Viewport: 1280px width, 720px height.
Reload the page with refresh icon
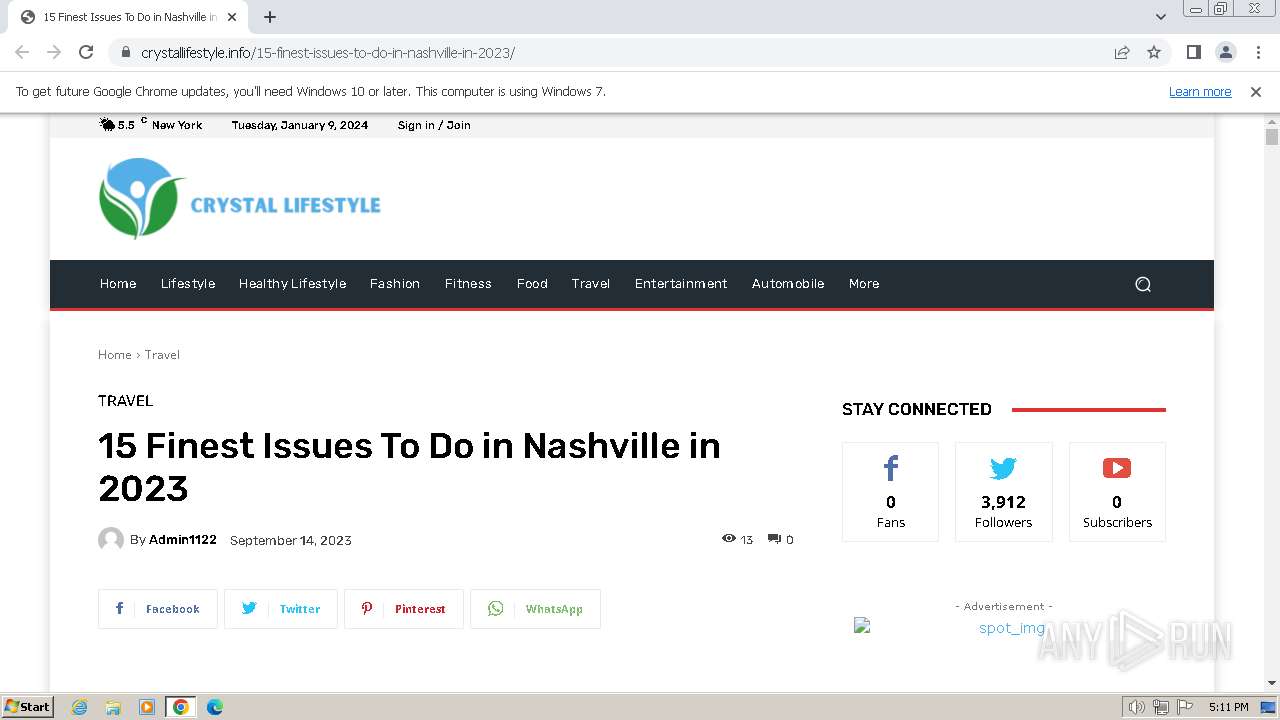point(86,52)
